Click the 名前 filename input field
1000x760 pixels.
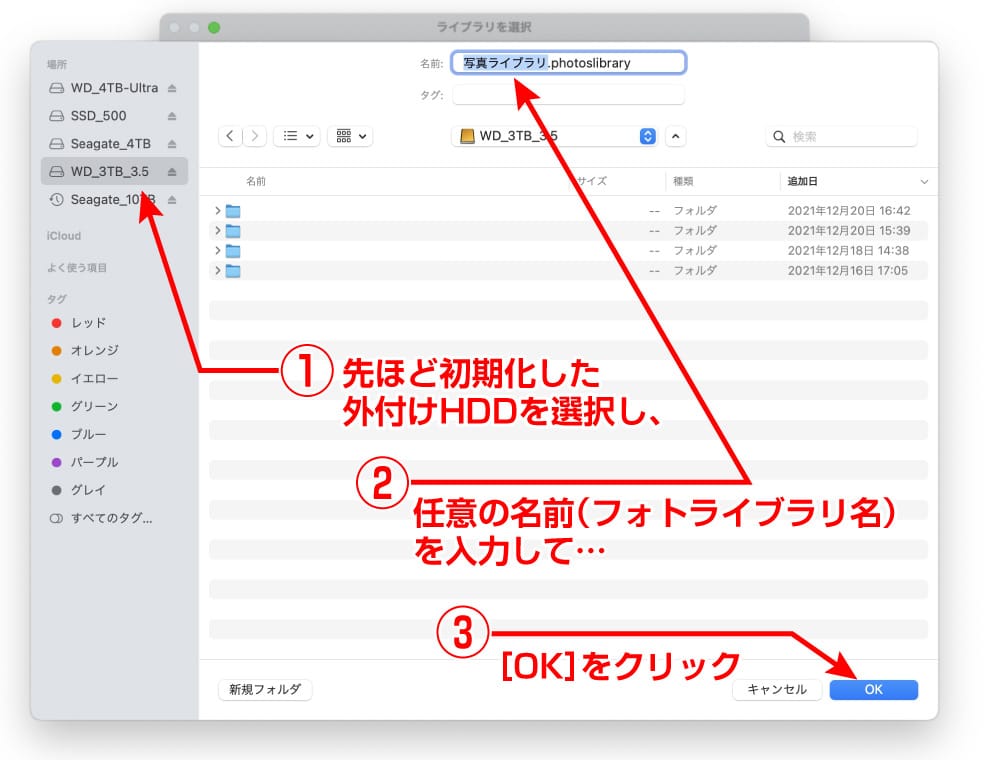(x=569, y=62)
